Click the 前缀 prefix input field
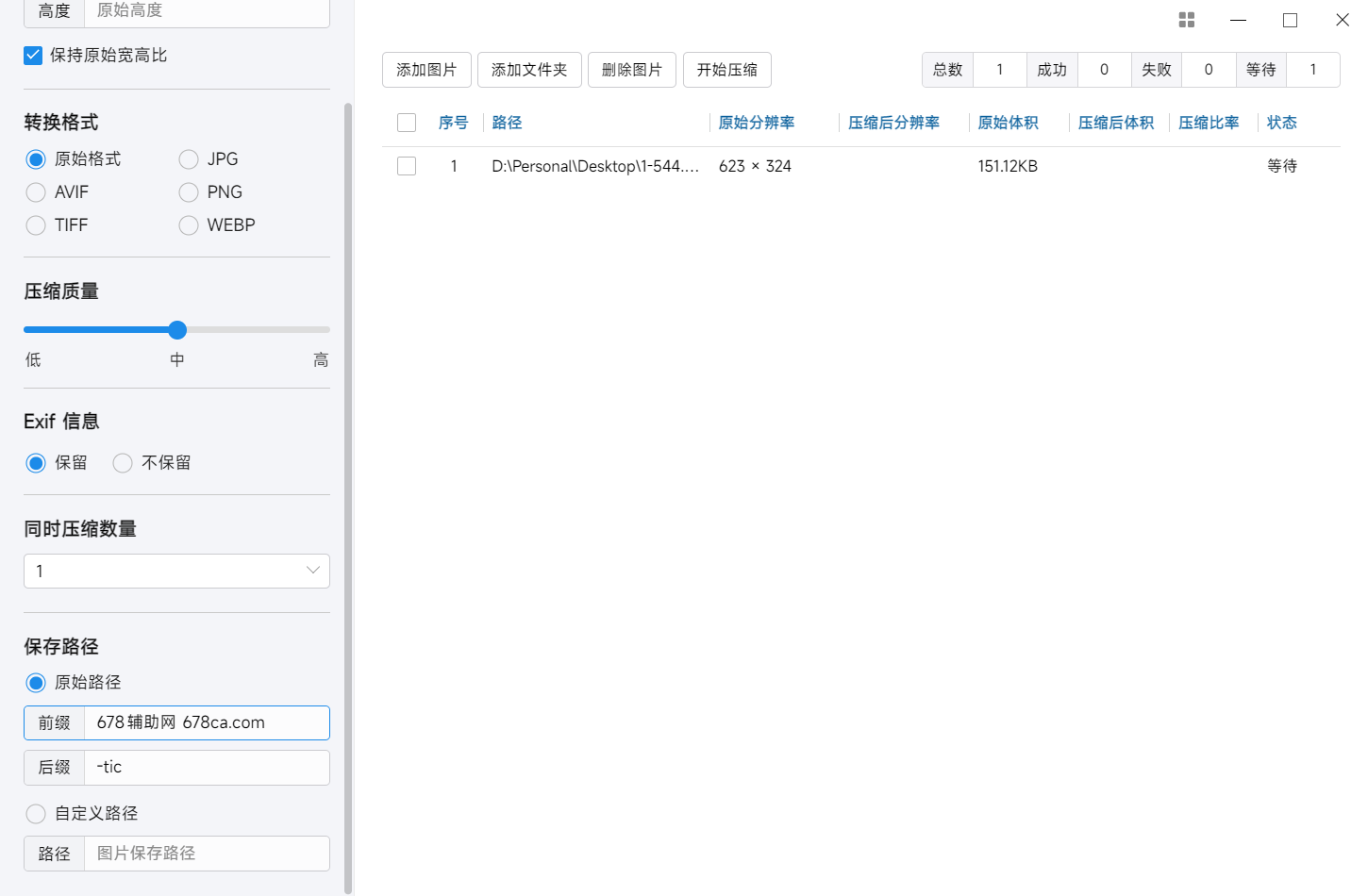1368x896 pixels. tap(207, 722)
